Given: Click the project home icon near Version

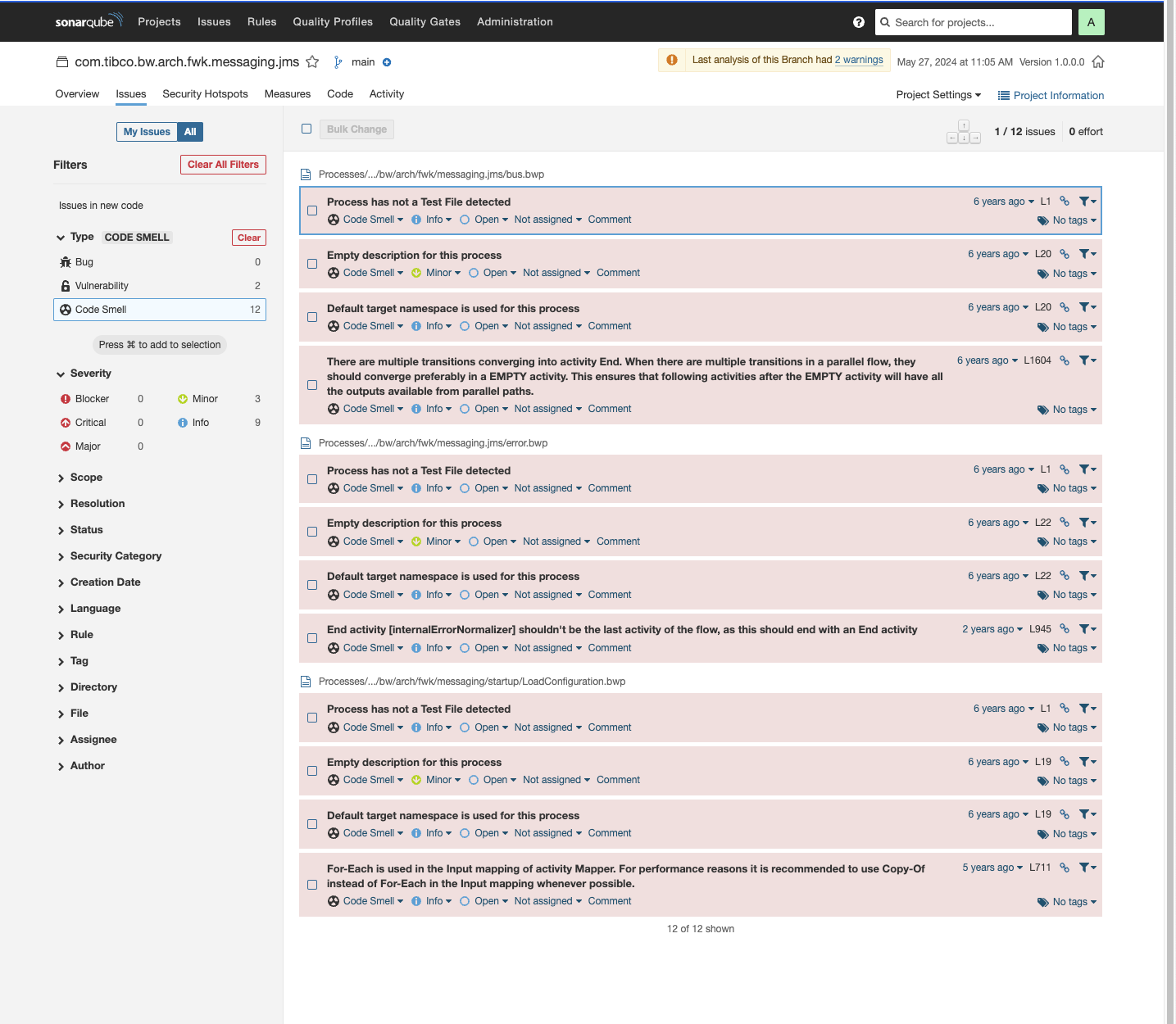Looking at the screenshot, I should pos(1098,61).
